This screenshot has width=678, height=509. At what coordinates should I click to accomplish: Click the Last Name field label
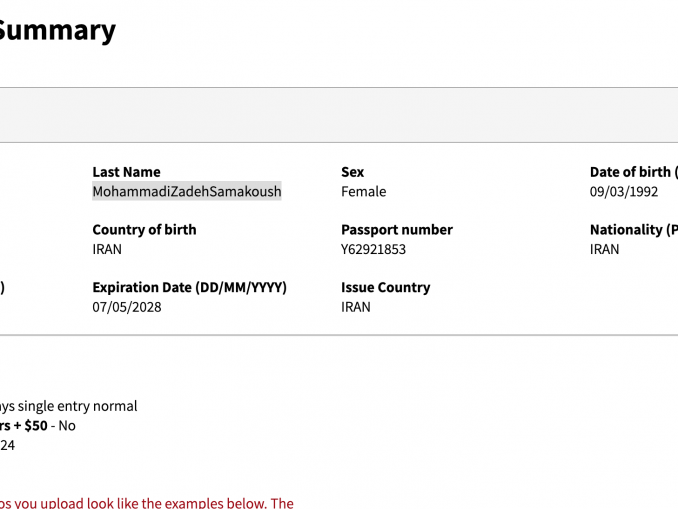pos(126,172)
